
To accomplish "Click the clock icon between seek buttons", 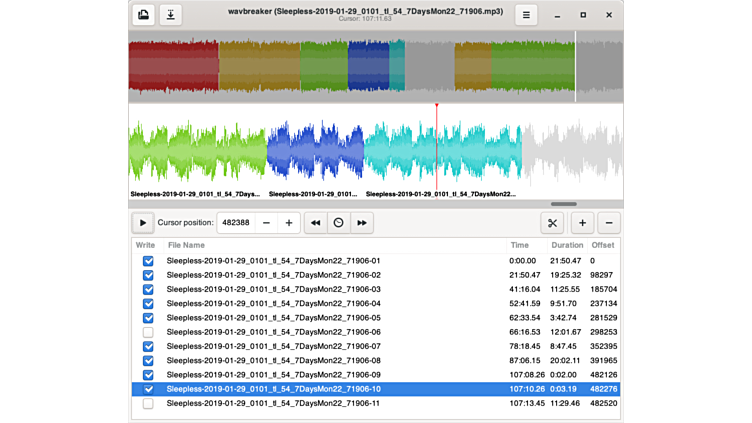I will click(x=339, y=223).
